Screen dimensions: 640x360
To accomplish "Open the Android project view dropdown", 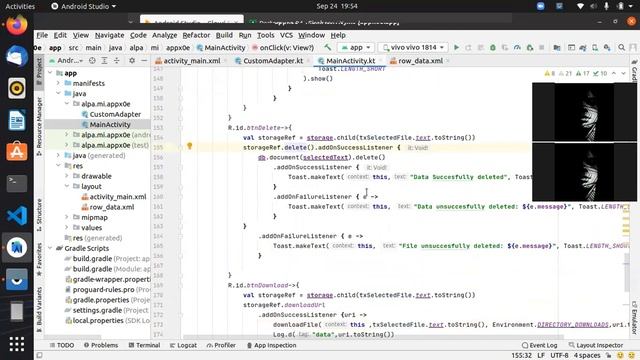I will click(66, 60).
